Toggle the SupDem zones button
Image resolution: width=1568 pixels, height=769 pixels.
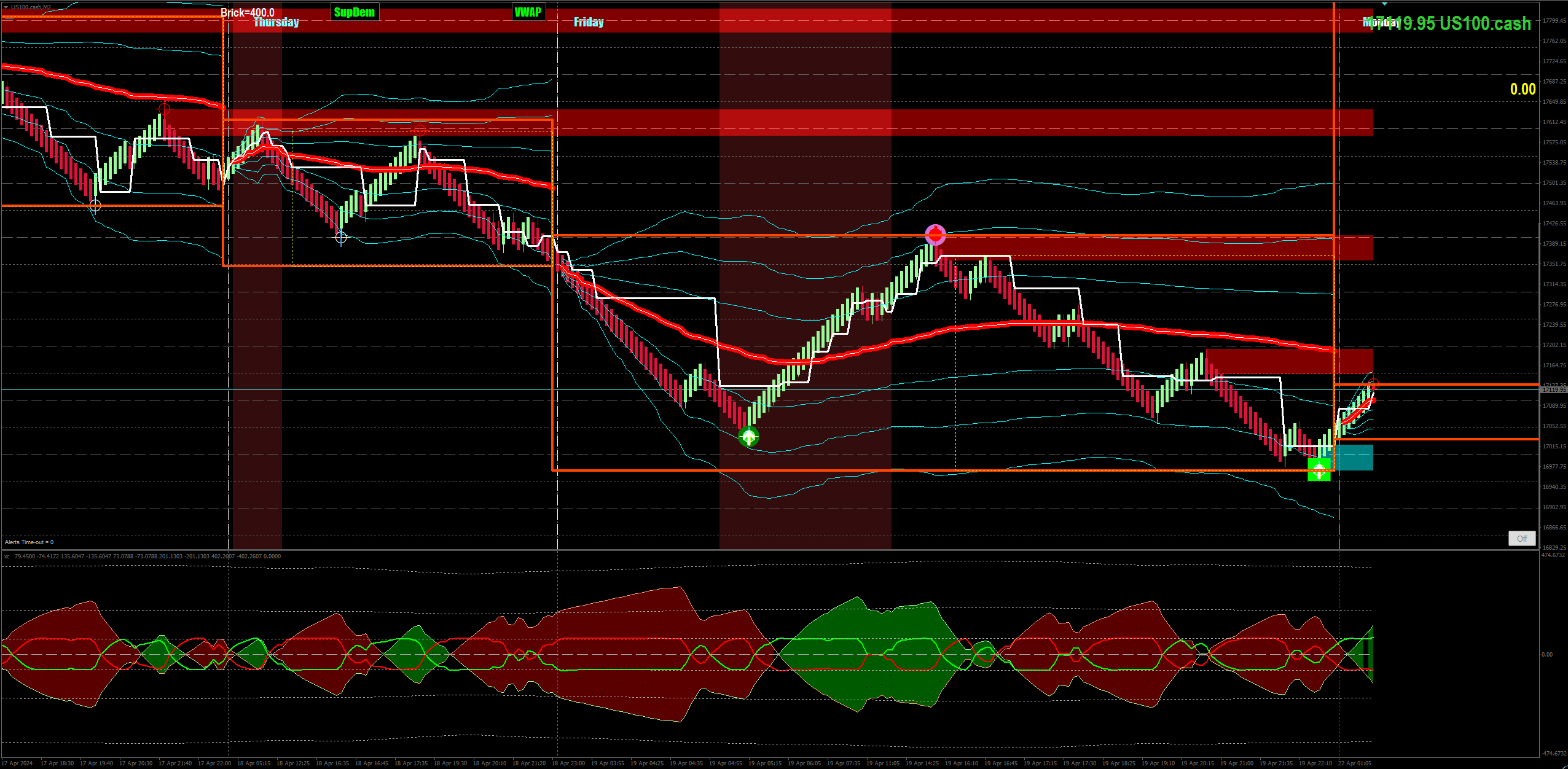point(355,12)
